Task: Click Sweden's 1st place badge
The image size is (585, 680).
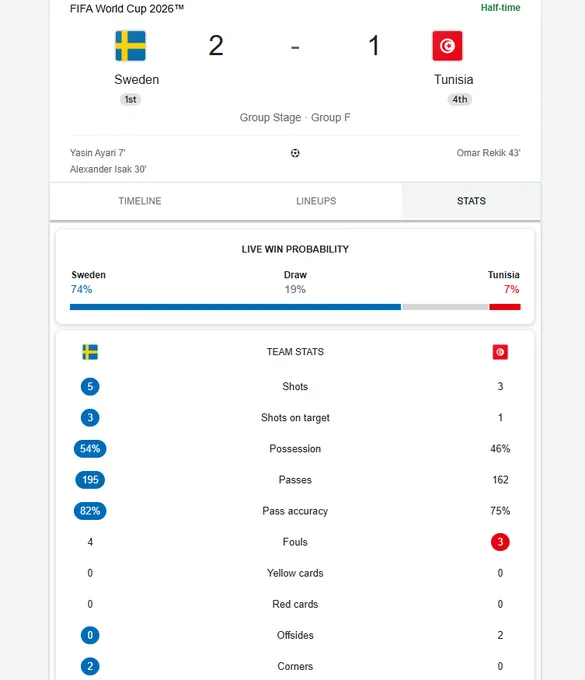Action: (x=130, y=99)
